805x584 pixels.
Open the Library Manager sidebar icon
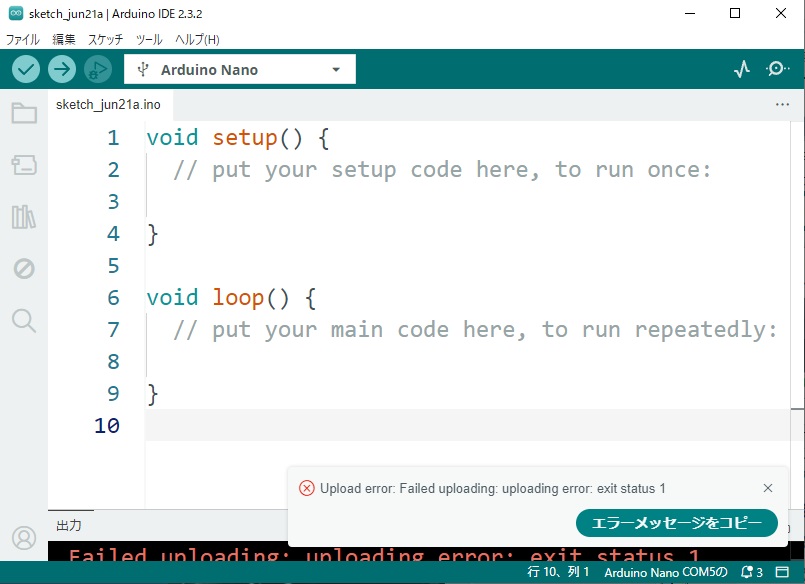[x=24, y=217]
